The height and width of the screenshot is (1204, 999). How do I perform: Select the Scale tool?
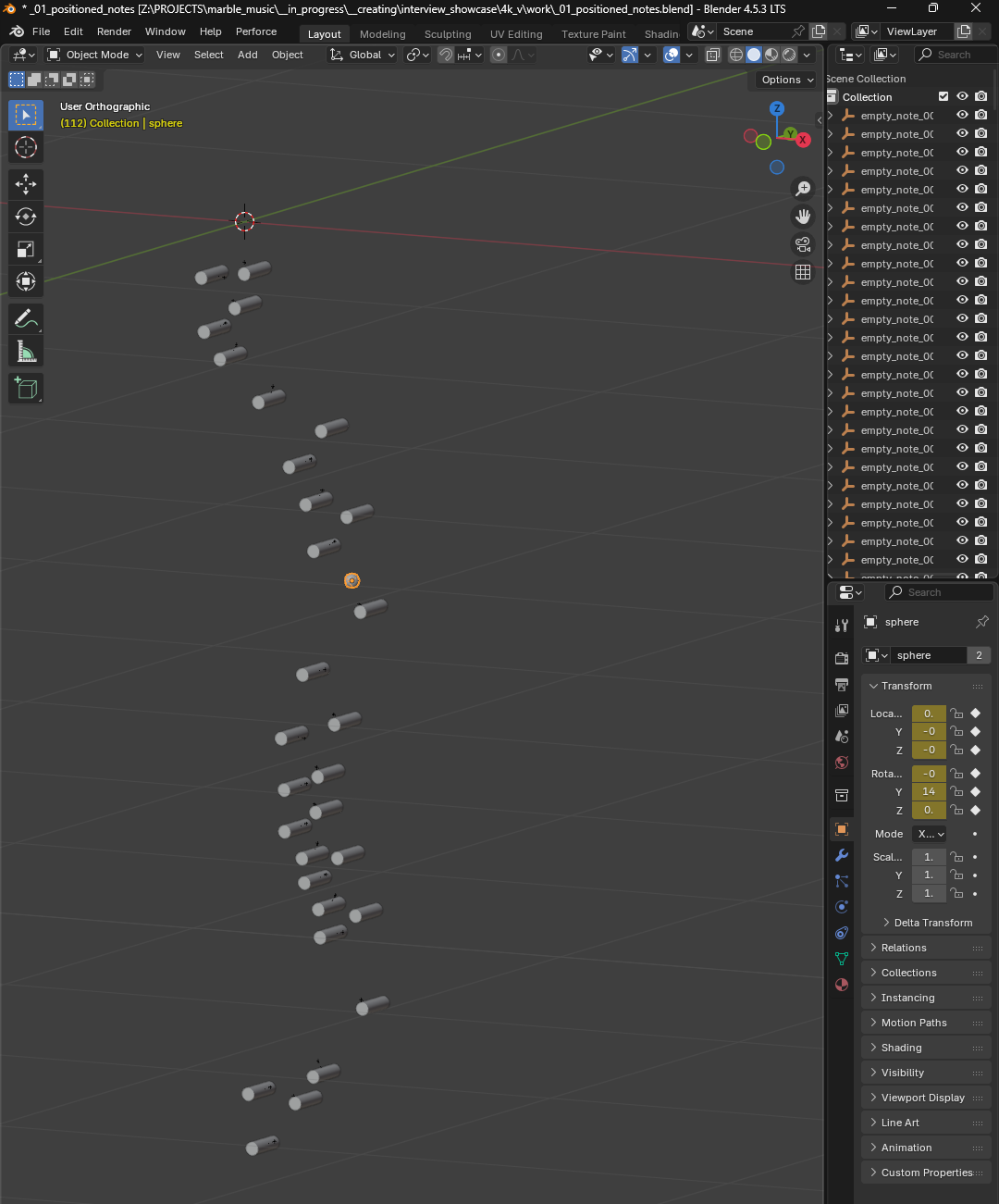click(25, 249)
